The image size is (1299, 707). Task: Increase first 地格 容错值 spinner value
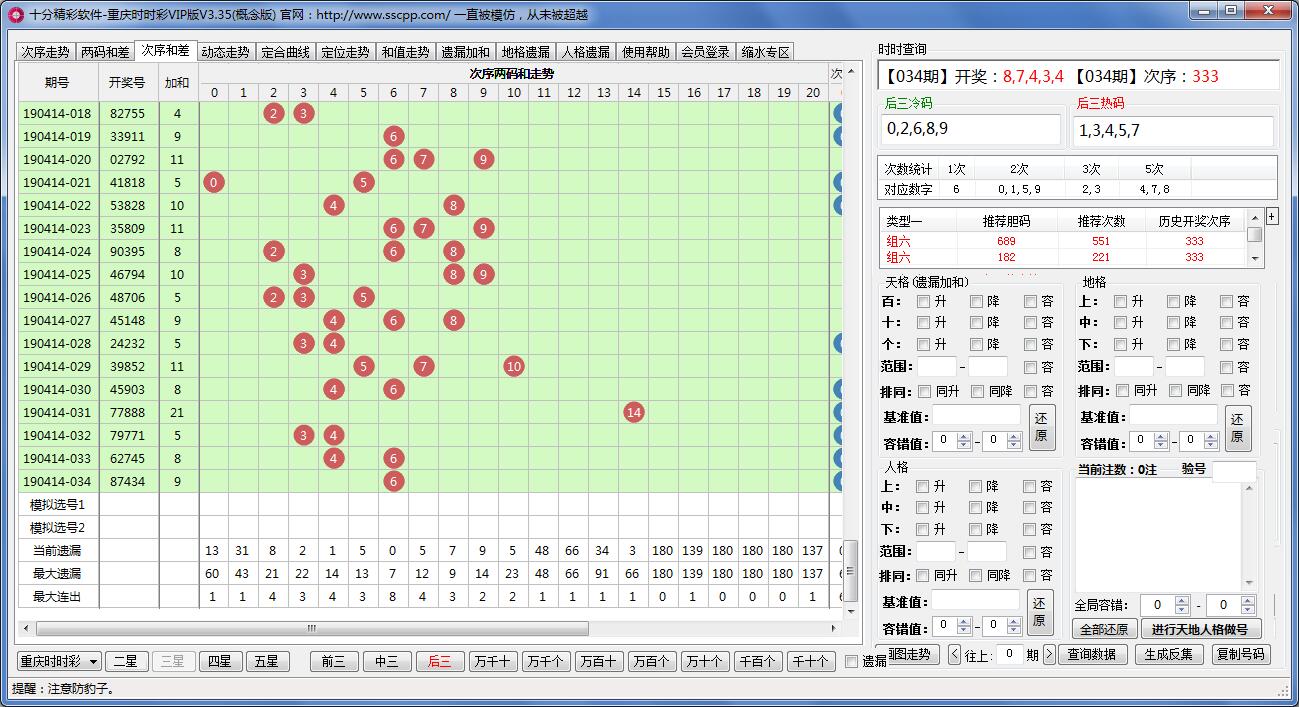[1162, 436]
